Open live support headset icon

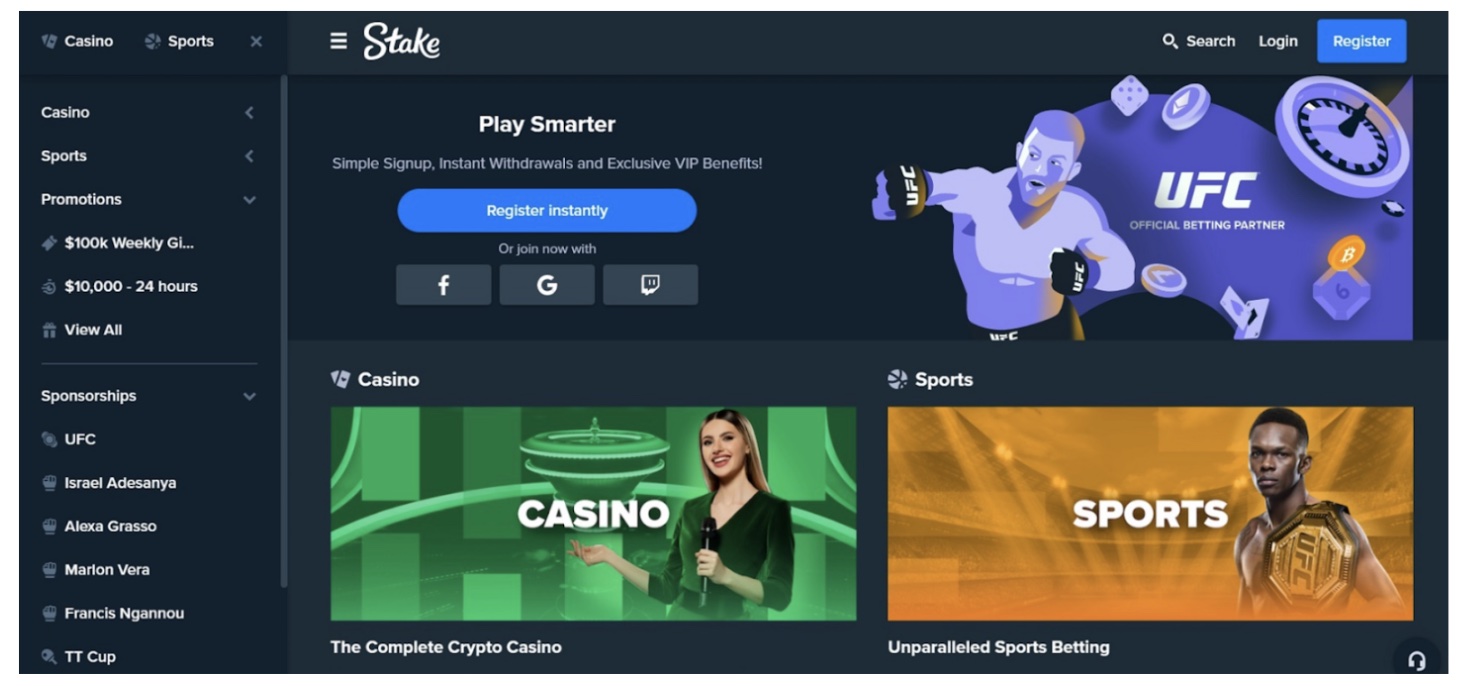1416,661
